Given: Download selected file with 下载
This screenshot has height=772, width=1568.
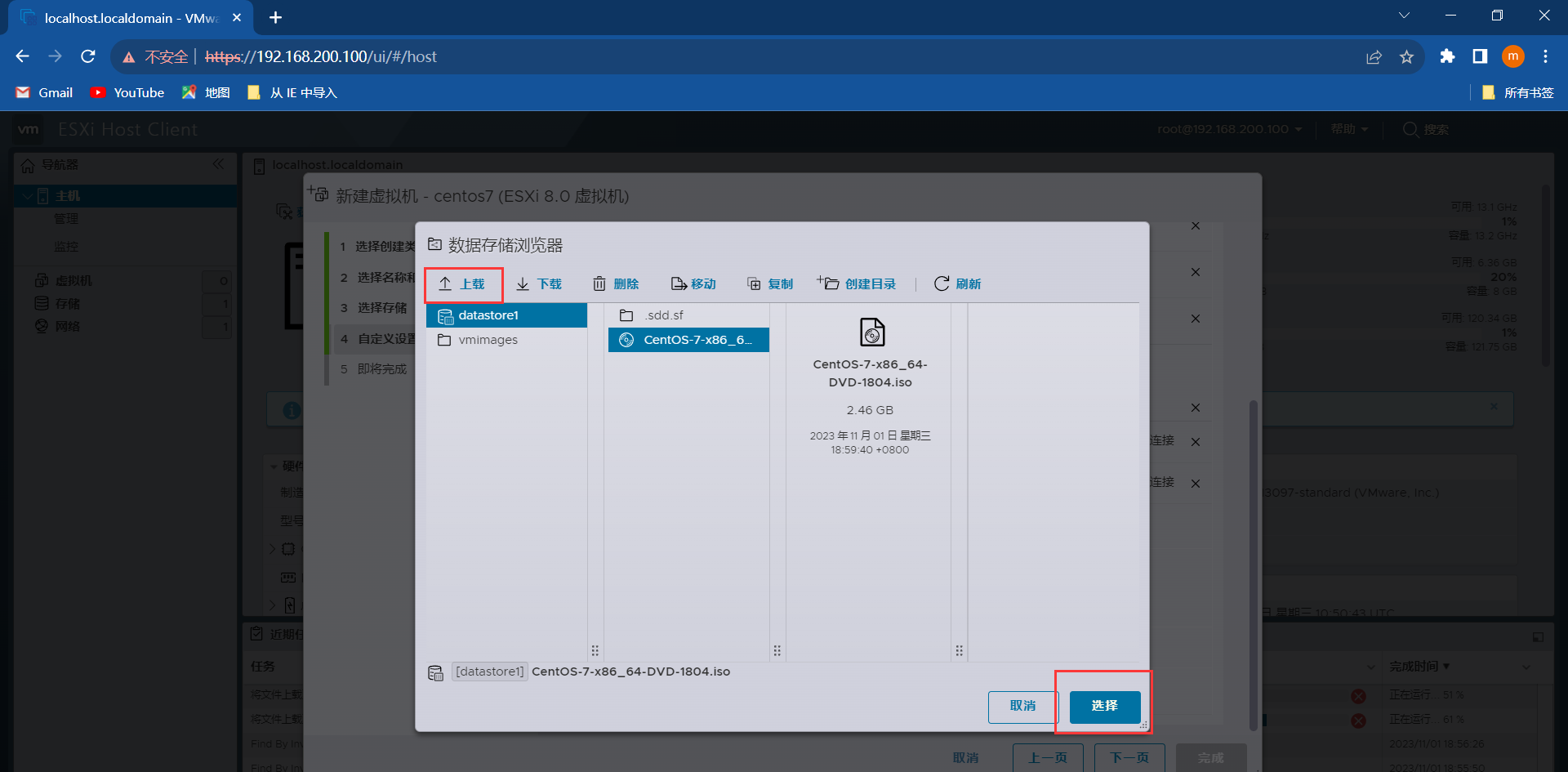Looking at the screenshot, I should (539, 284).
